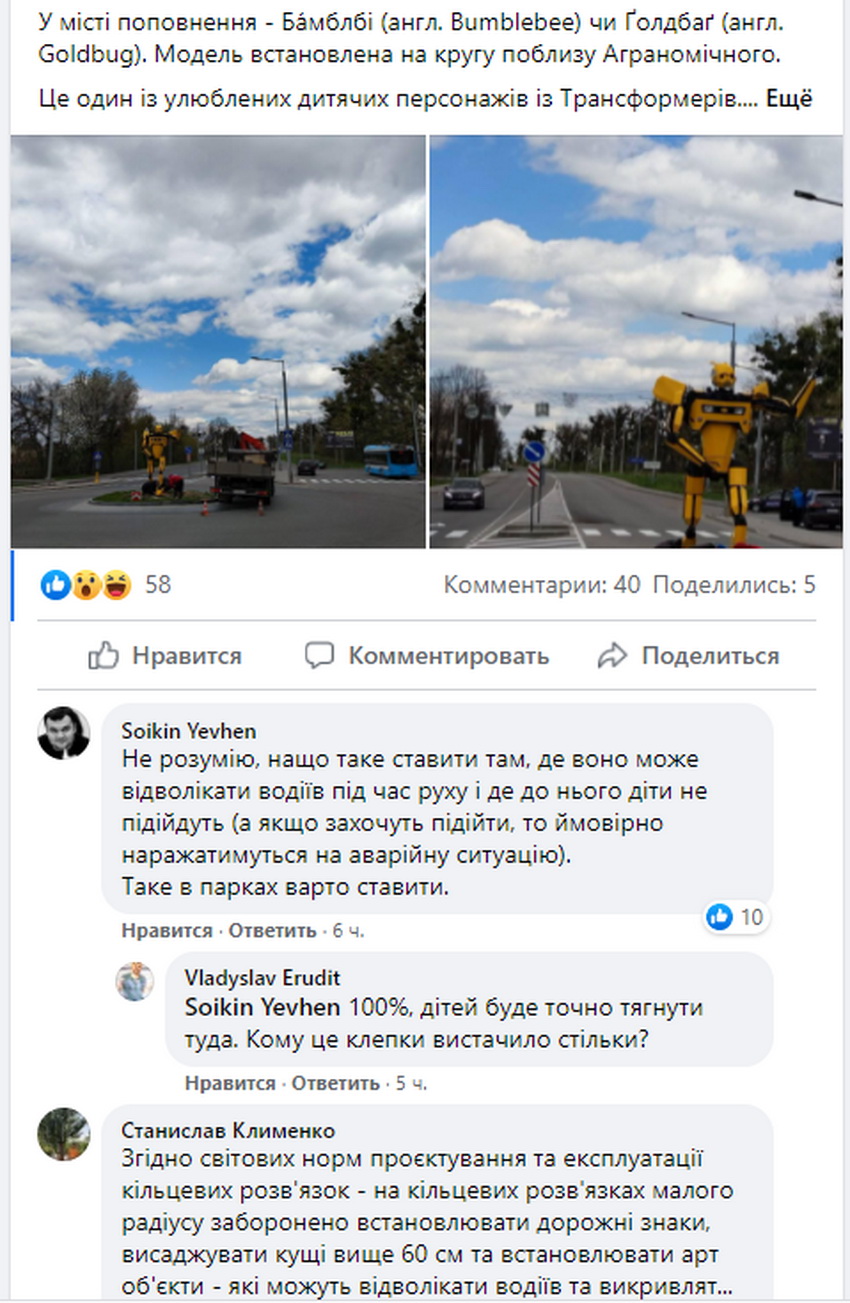The height and width of the screenshot is (1303, 850).
Task: Open Soikin Yevhen's profile avatar
Action: [x=64, y=733]
